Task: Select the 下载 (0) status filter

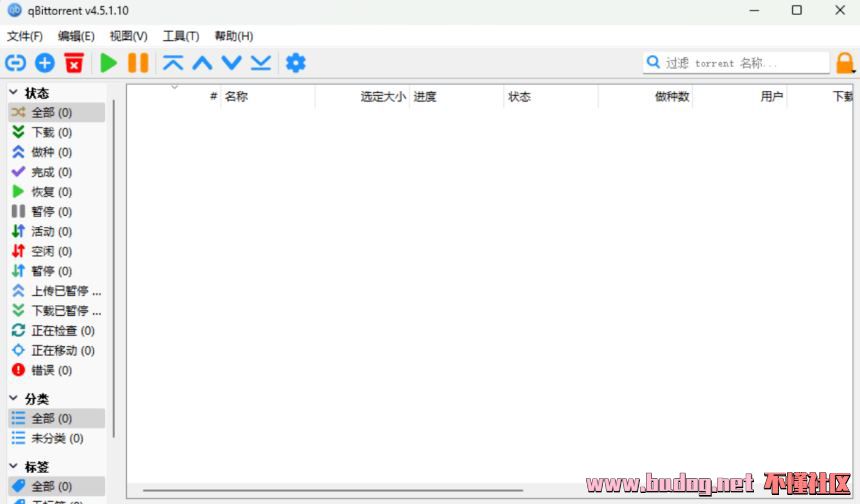Action: click(x=56, y=132)
